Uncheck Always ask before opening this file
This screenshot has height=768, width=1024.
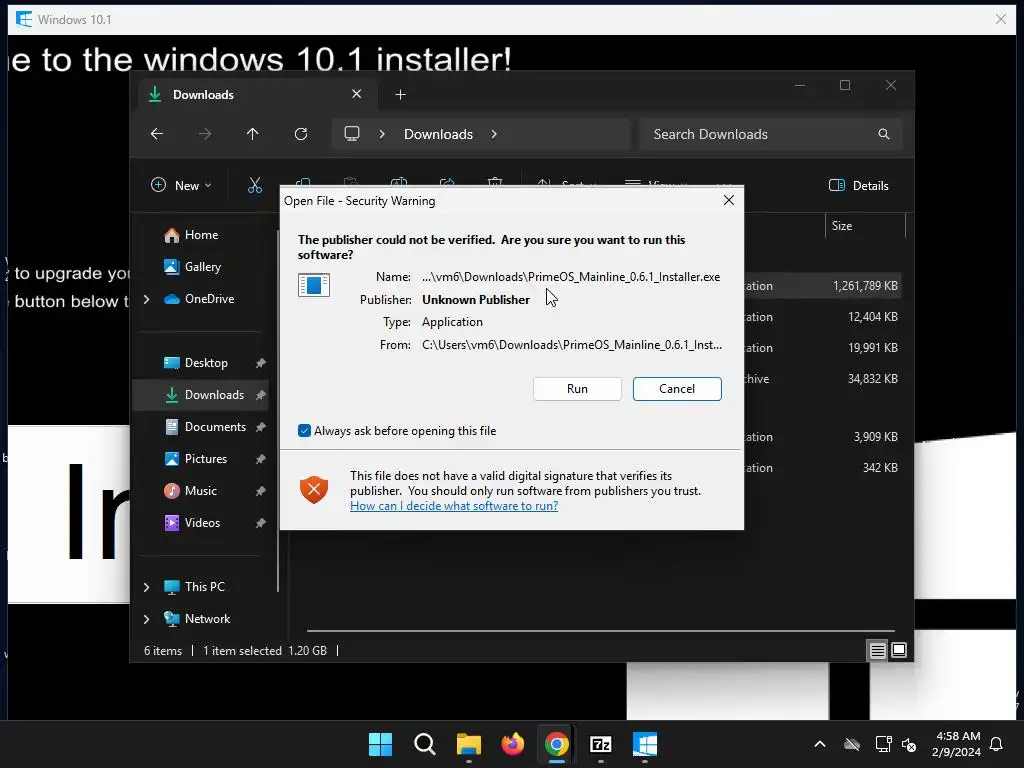pos(304,430)
